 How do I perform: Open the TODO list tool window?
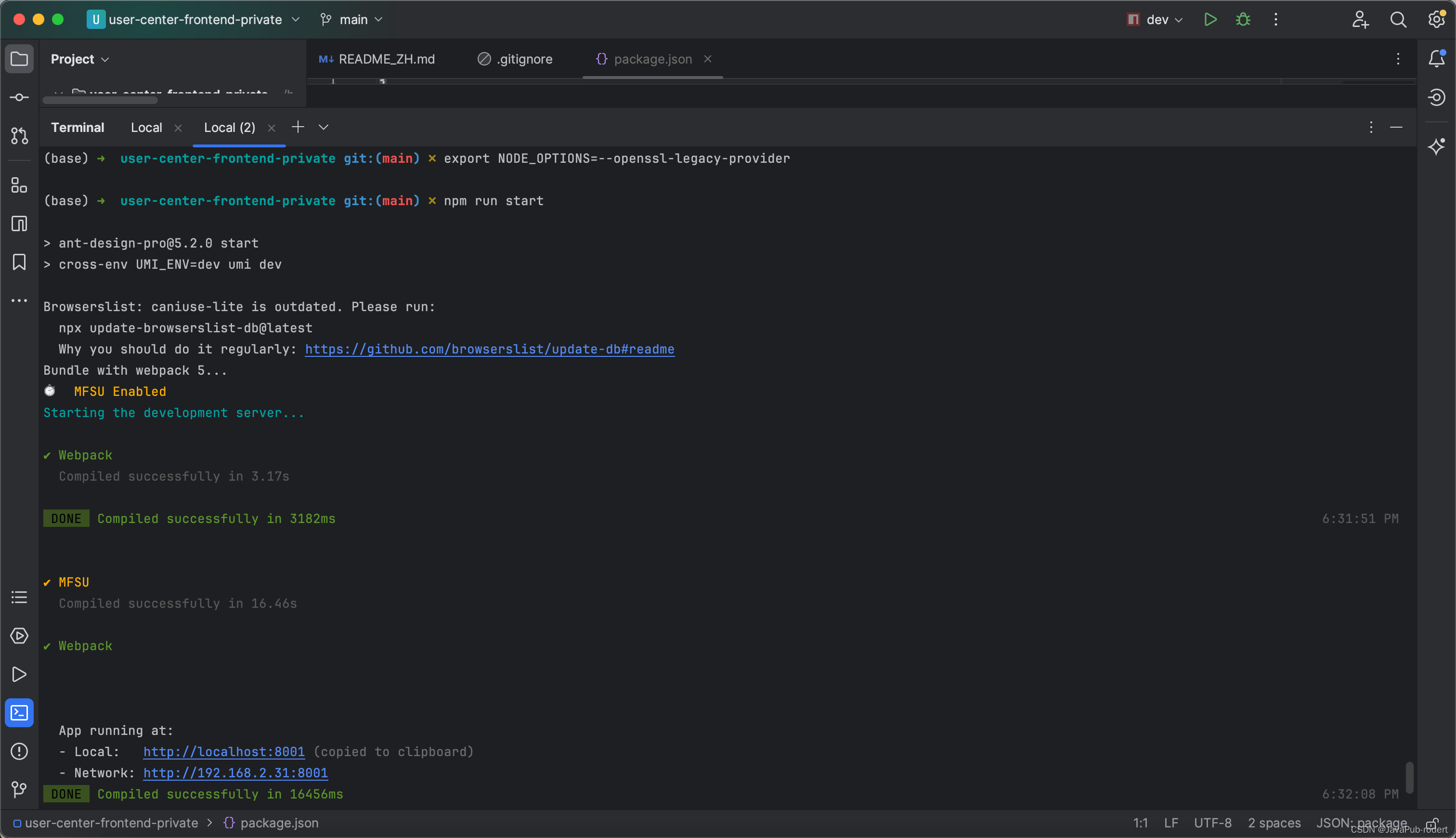pyautogui.click(x=19, y=597)
